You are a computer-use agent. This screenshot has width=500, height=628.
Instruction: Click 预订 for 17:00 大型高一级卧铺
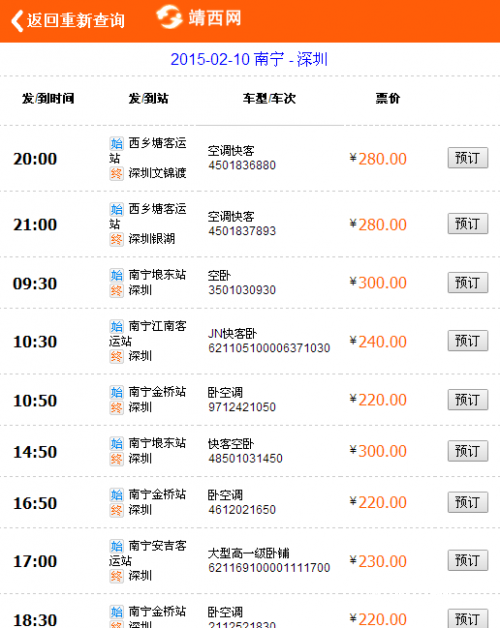[468, 560]
